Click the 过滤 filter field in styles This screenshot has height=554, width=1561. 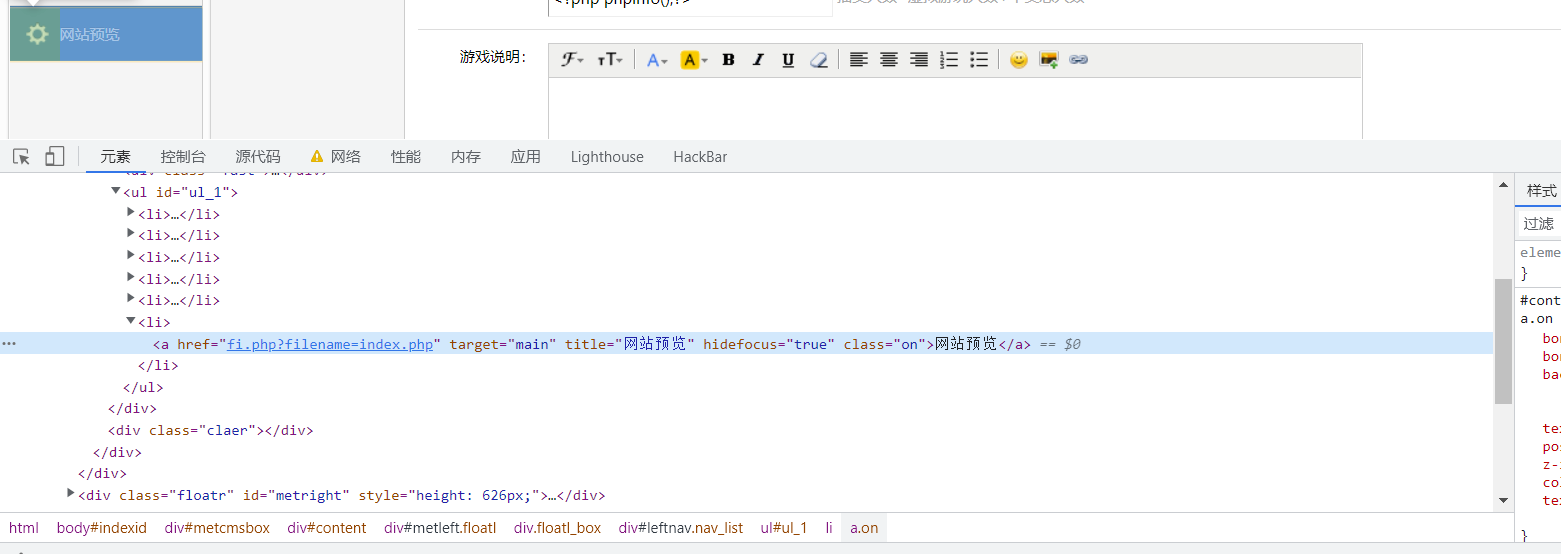[x=1539, y=223]
